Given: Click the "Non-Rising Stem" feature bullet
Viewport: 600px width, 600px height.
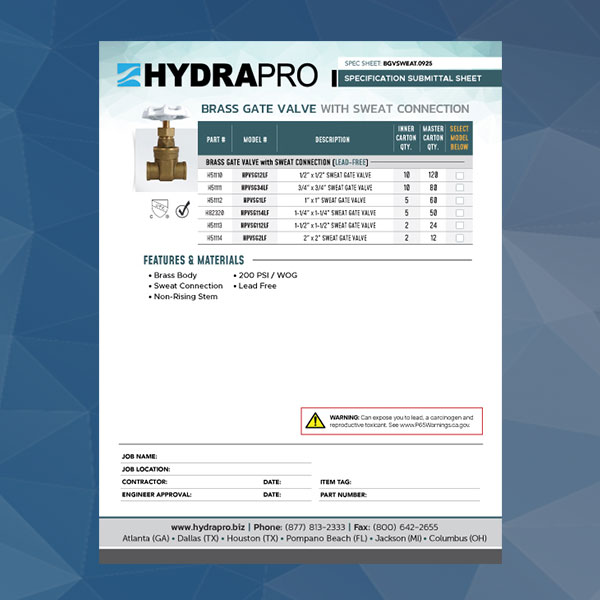Looking at the screenshot, I should pyautogui.click(x=183, y=297).
